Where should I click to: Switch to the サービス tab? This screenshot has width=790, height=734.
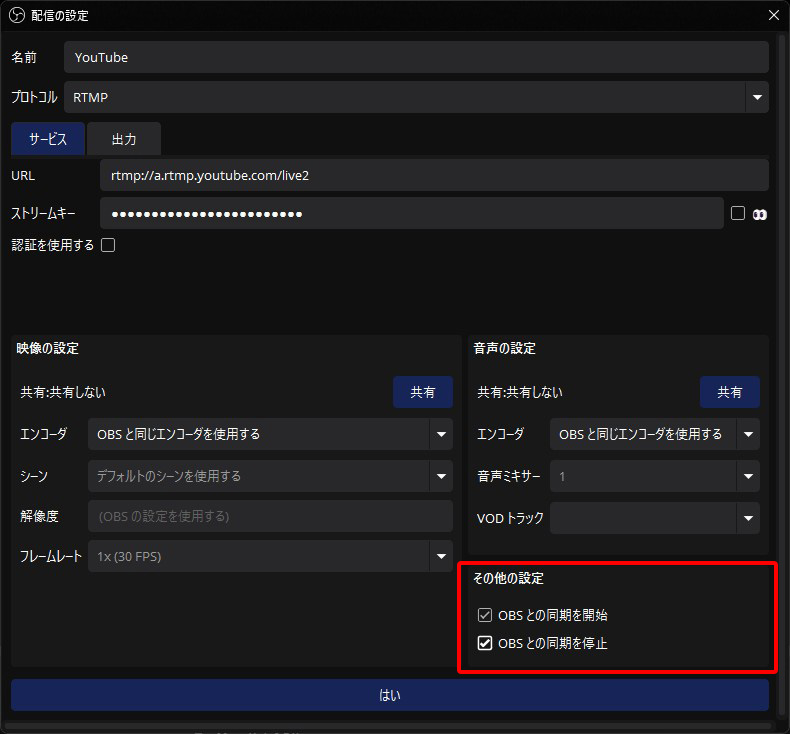pyautogui.click(x=48, y=139)
